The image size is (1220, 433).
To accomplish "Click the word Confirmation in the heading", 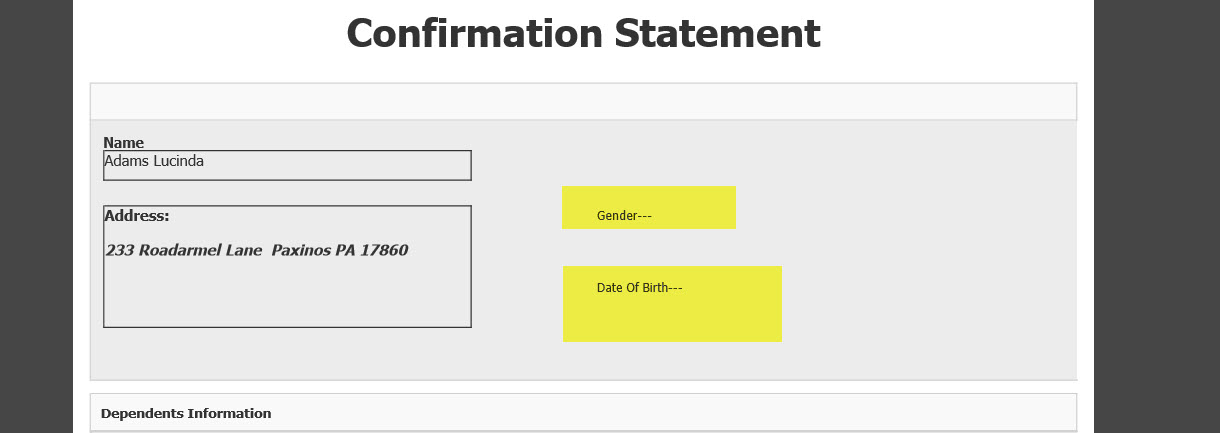I will [x=474, y=33].
